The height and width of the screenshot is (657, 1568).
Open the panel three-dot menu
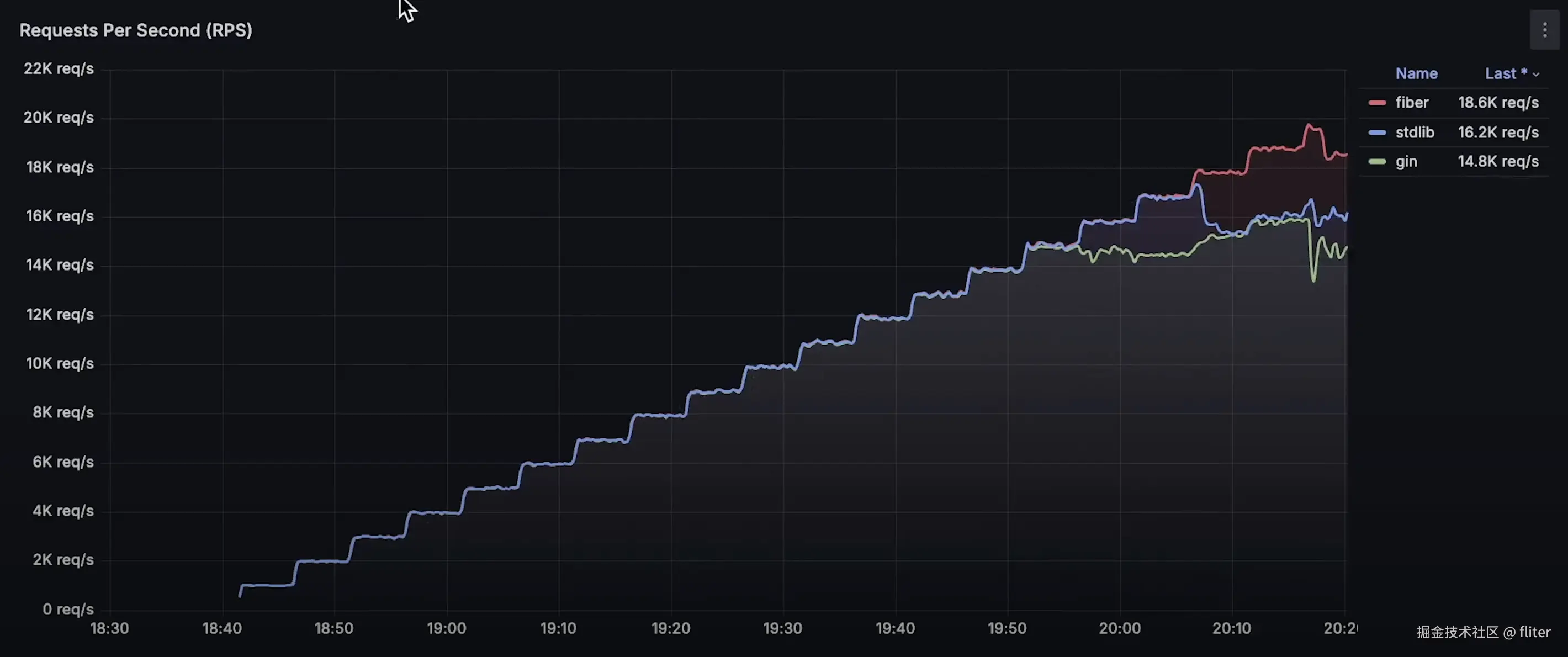pyautogui.click(x=1544, y=30)
